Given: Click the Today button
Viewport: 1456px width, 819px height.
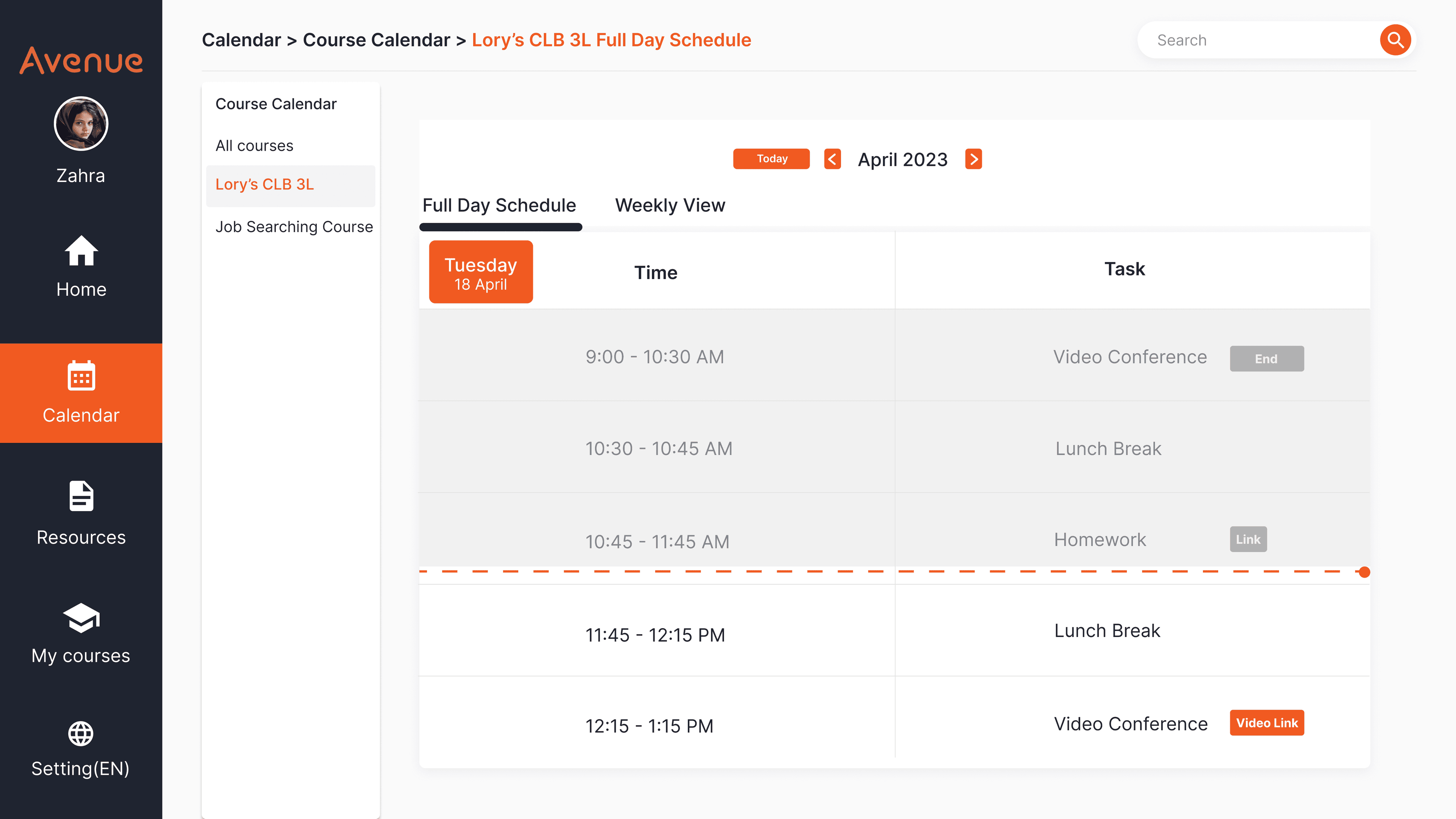Looking at the screenshot, I should tap(771, 159).
